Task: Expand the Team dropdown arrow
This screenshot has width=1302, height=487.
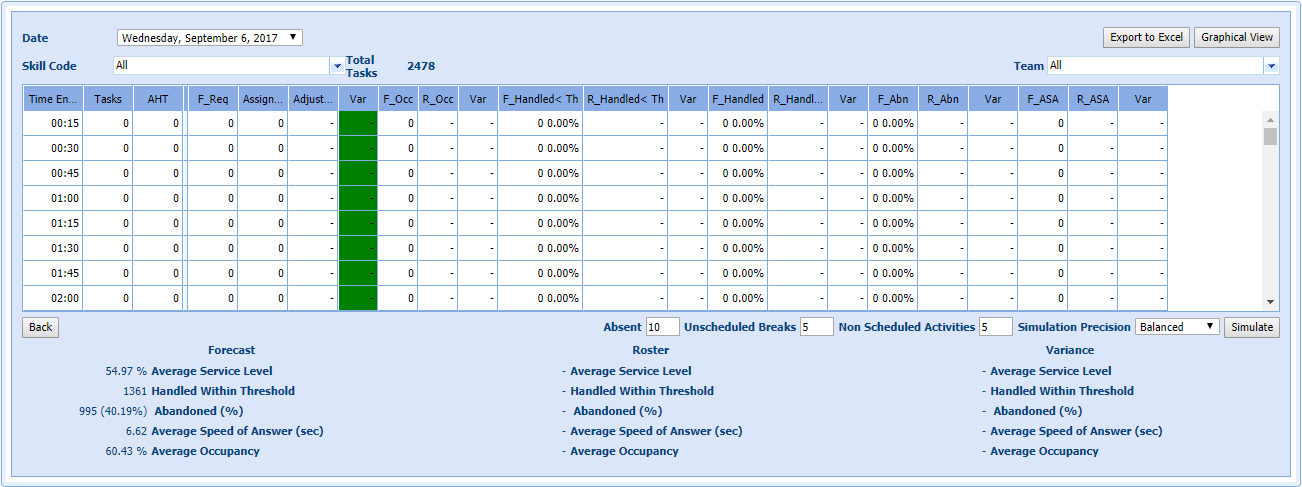Action: pyautogui.click(x=1271, y=66)
